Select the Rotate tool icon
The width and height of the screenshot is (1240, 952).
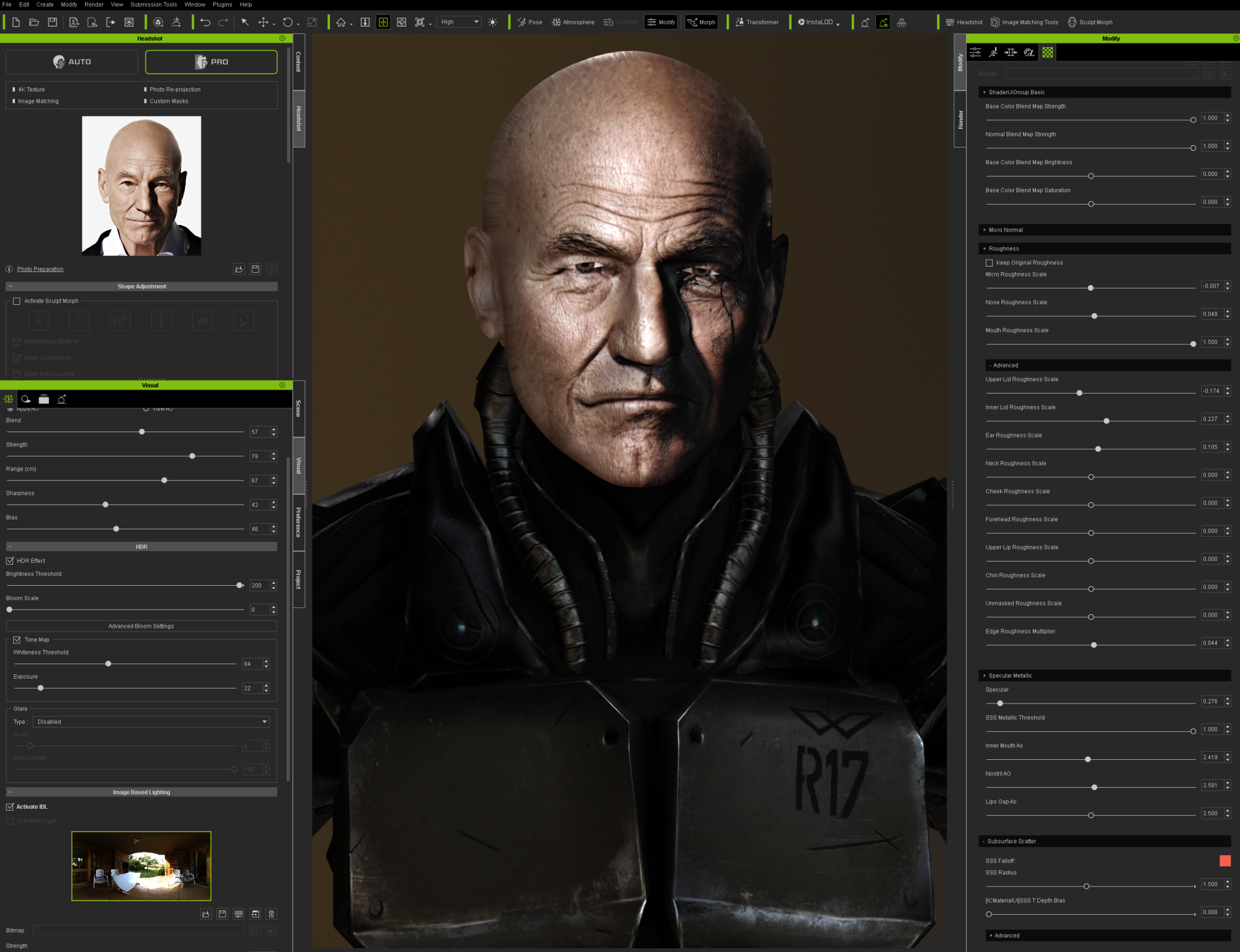click(x=288, y=22)
